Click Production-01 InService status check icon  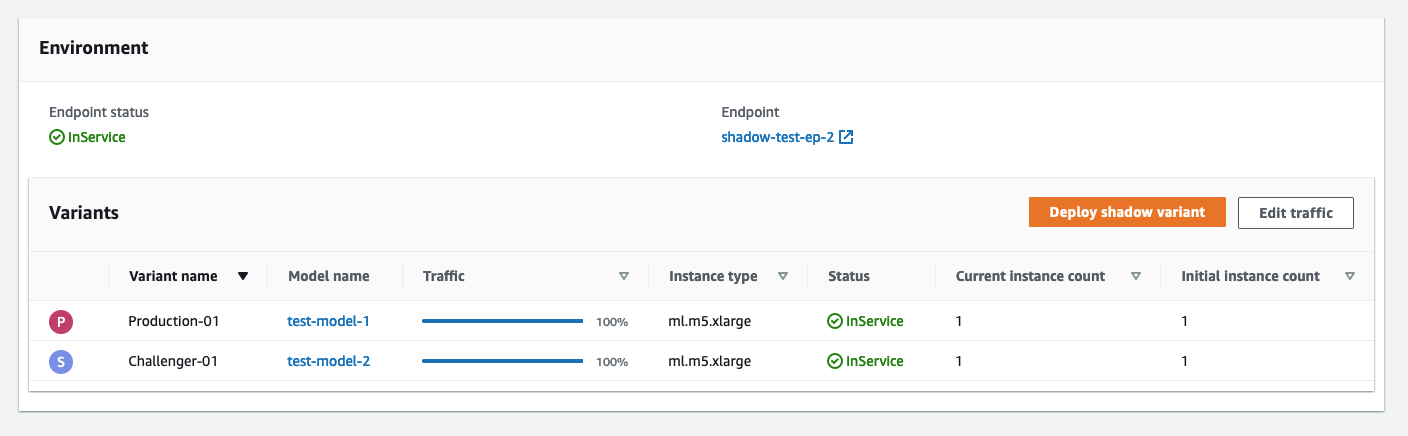coord(834,322)
